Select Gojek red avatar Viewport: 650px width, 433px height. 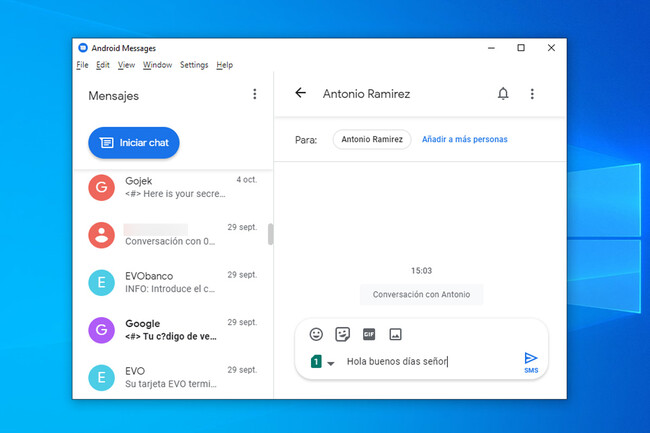102,187
